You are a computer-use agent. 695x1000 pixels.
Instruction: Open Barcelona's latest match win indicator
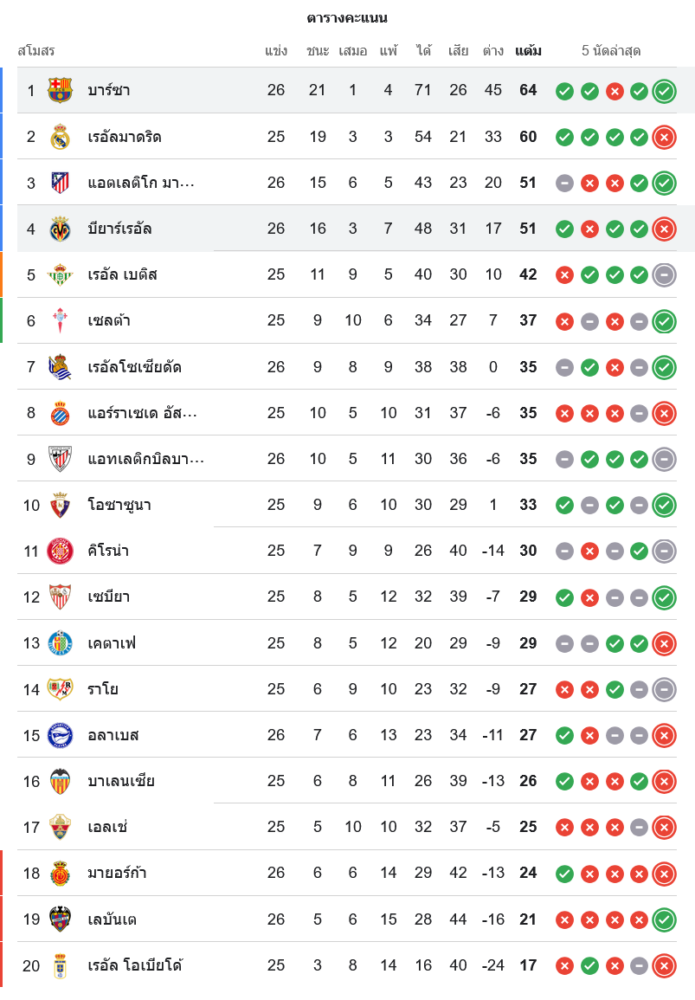(664, 91)
